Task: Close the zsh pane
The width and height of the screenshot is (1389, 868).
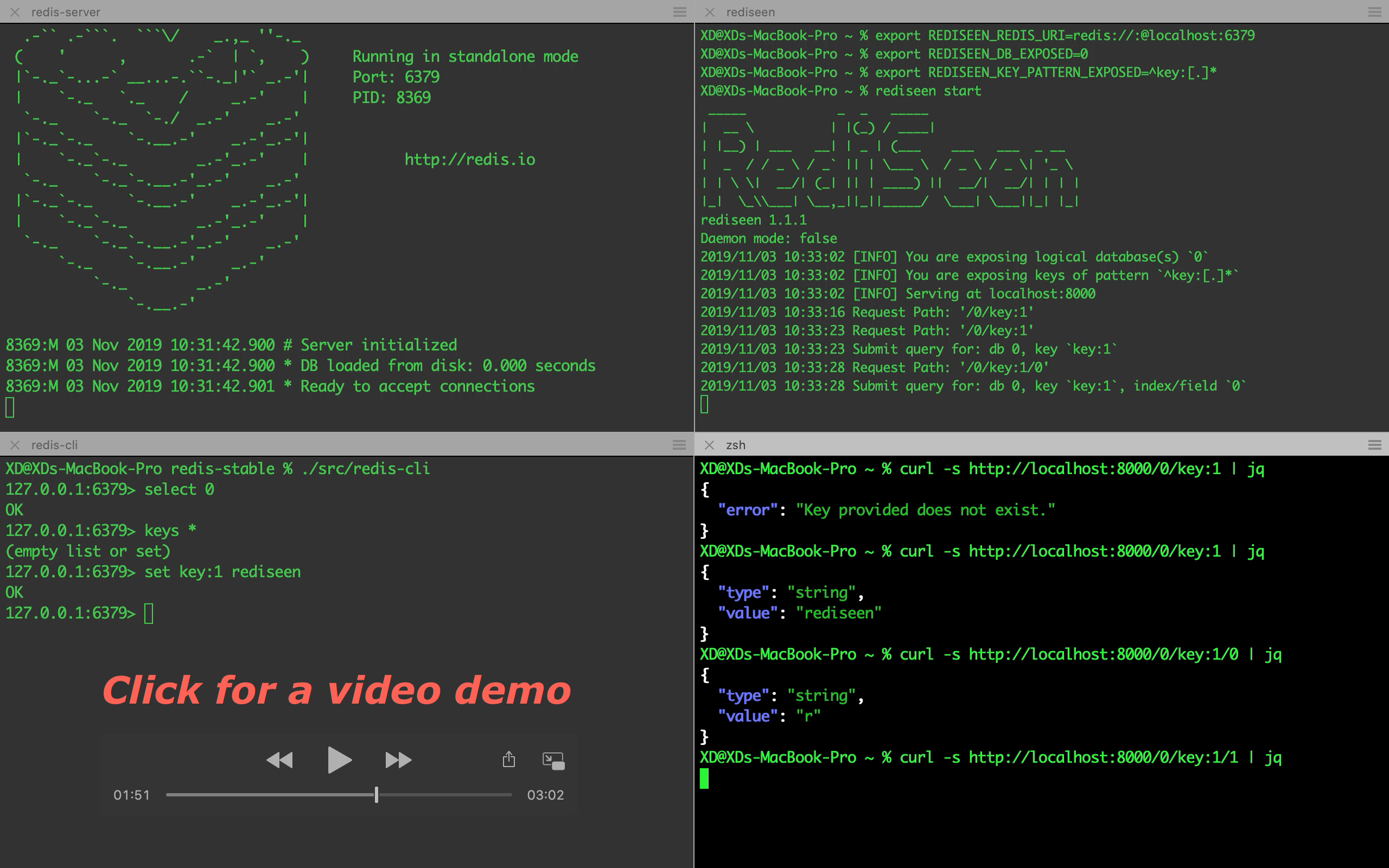Action: point(710,445)
